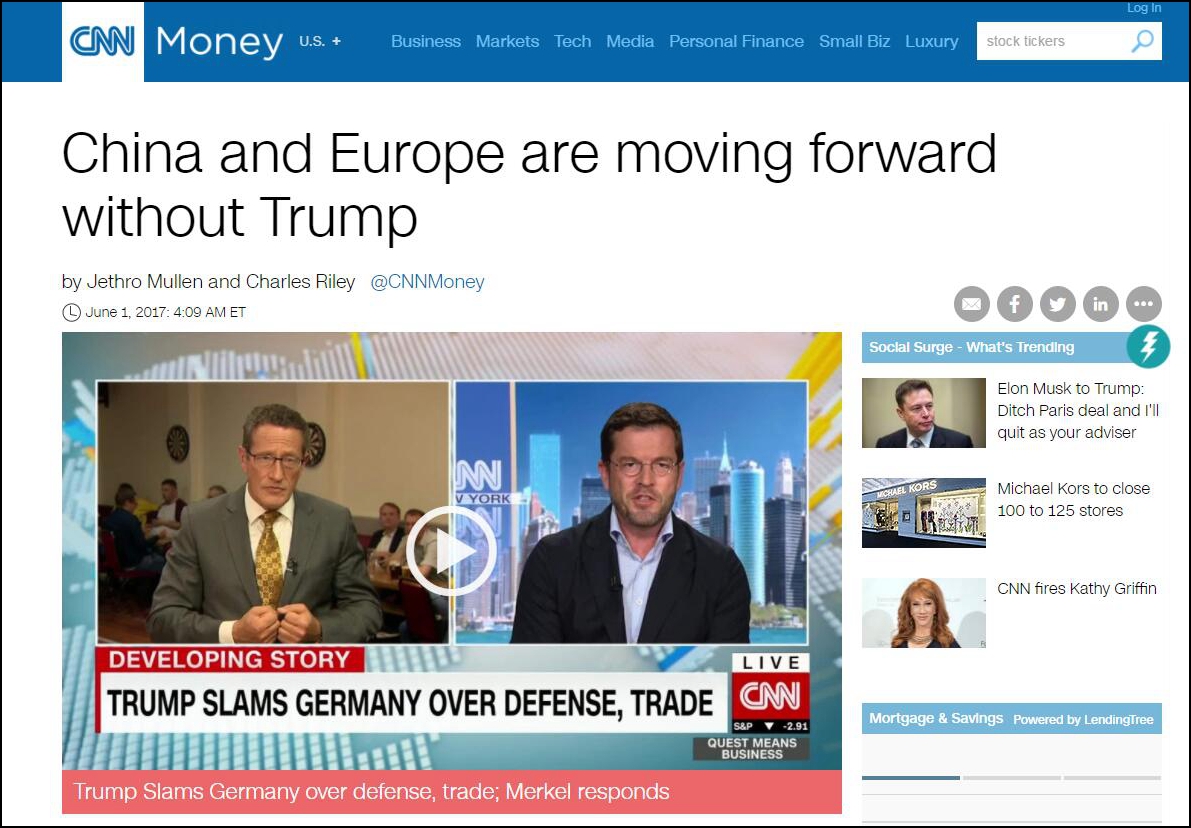This screenshot has height=828, width=1191.
Task: Open the @CNNMoney Twitter handle link
Action: [427, 282]
